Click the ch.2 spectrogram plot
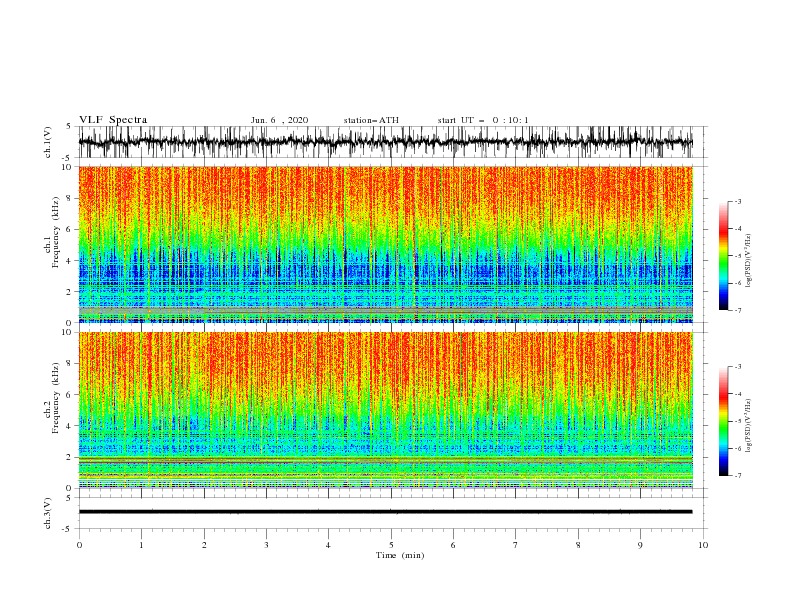Screen dimensions: 792x612 click(x=385, y=410)
